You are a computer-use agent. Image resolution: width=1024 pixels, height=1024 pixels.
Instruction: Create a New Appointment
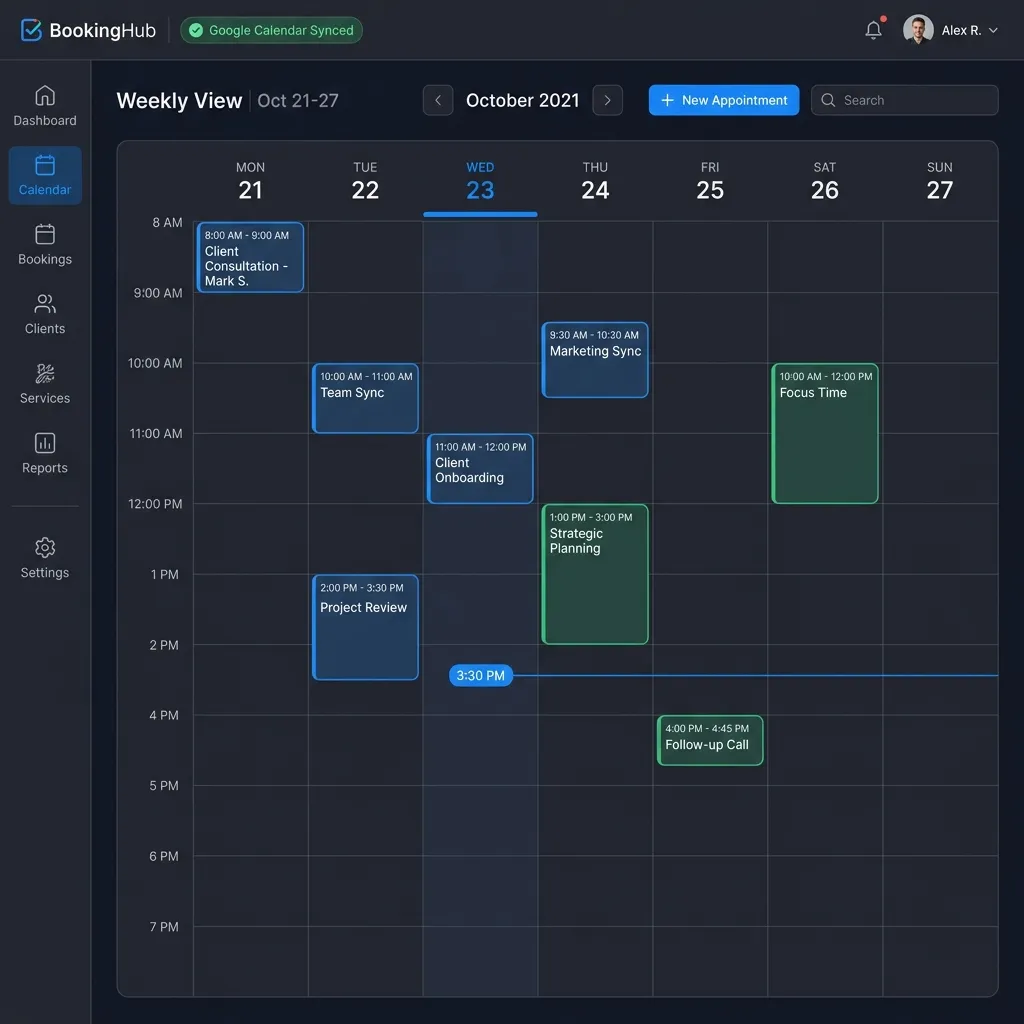pos(724,100)
